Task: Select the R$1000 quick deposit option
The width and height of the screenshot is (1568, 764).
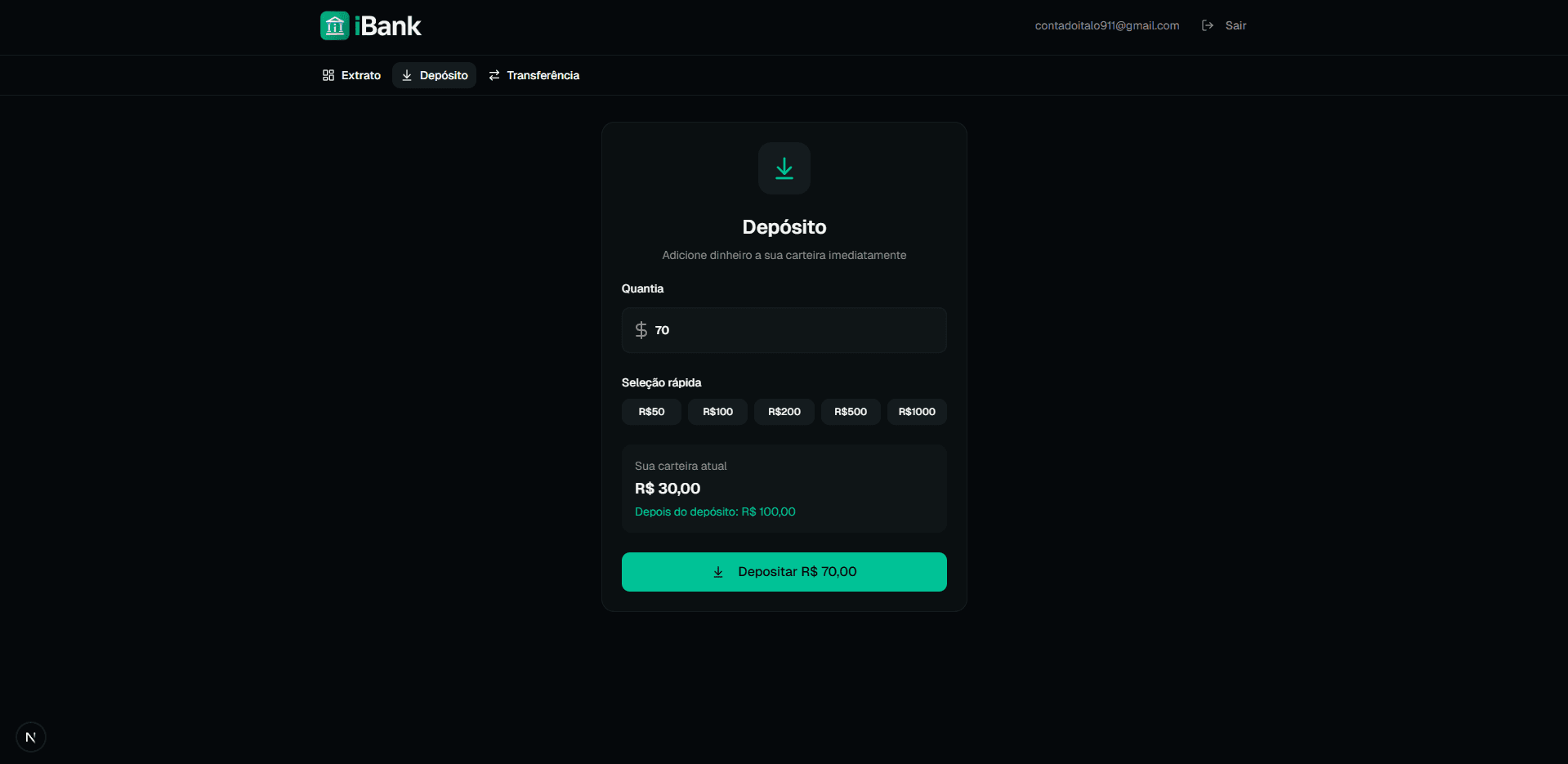Action: pos(916,412)
